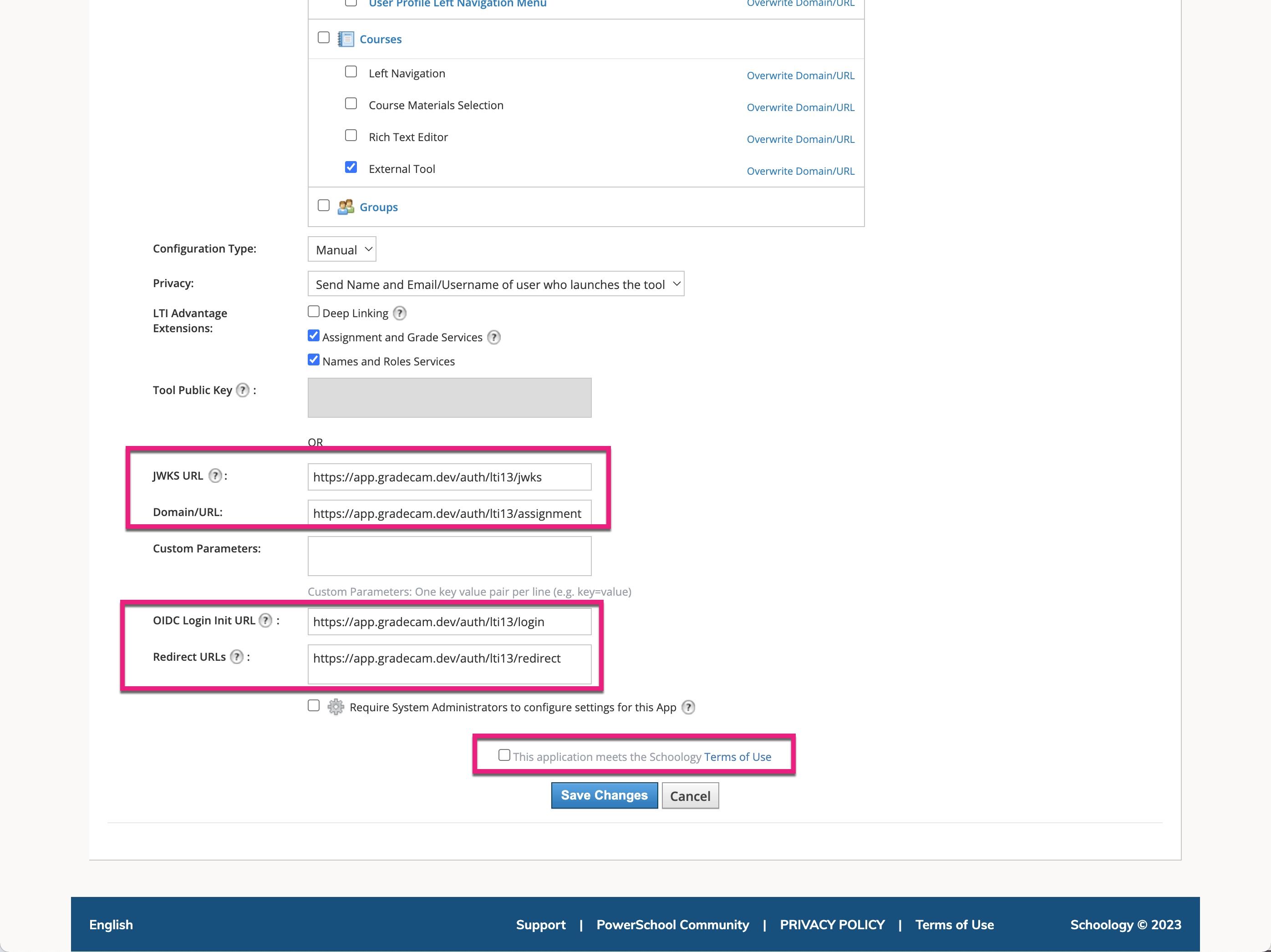Click OIDC Login Init URL help icon
This screenshot has width=1271, height=952.
click(265, 621)
